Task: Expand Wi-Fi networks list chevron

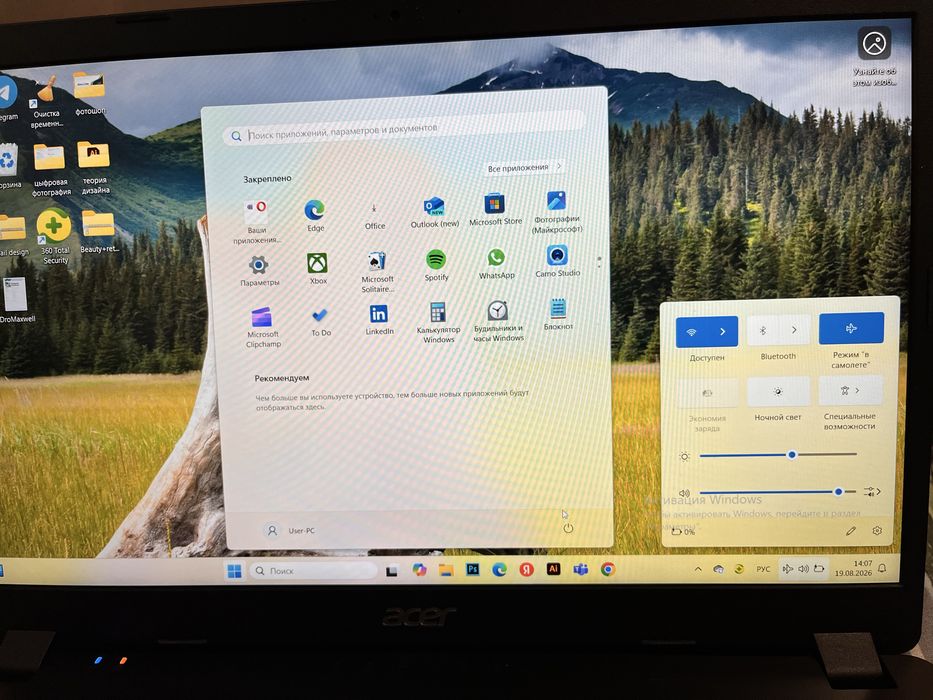Action: [x=723, y=332]
